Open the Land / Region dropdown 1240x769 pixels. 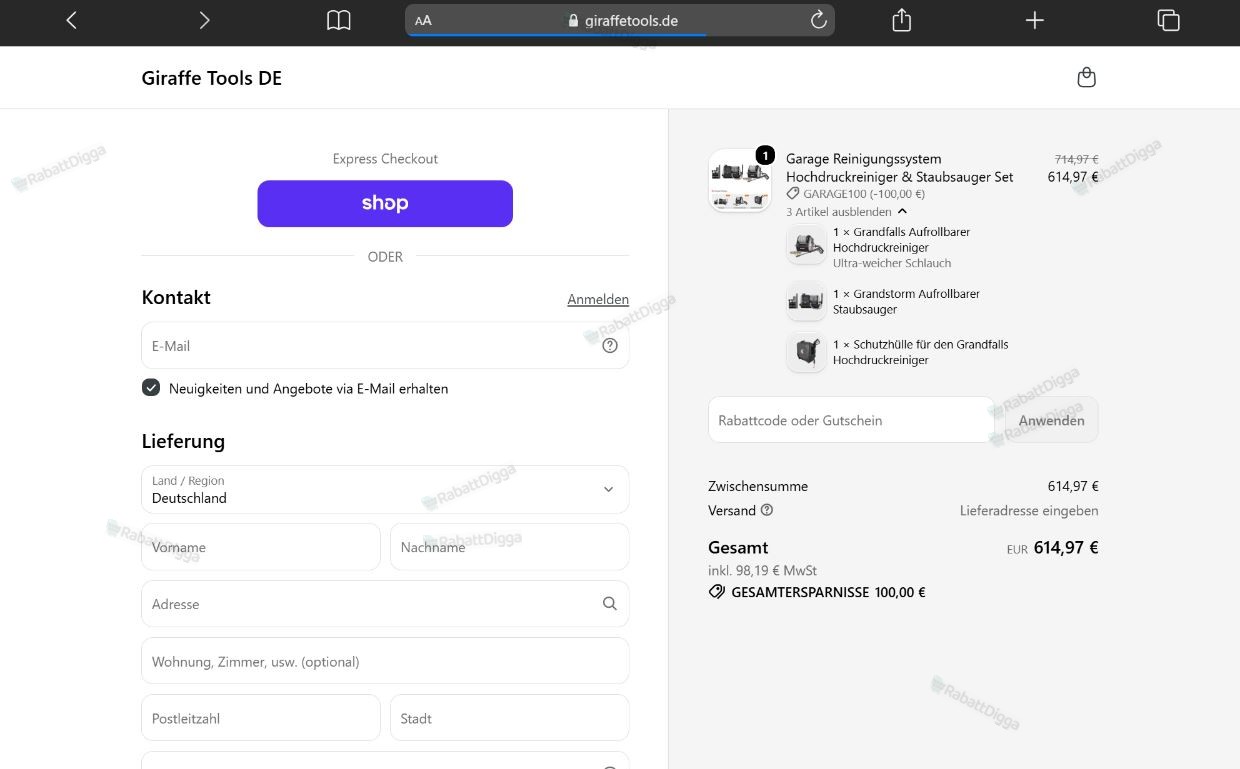(385, 490)
